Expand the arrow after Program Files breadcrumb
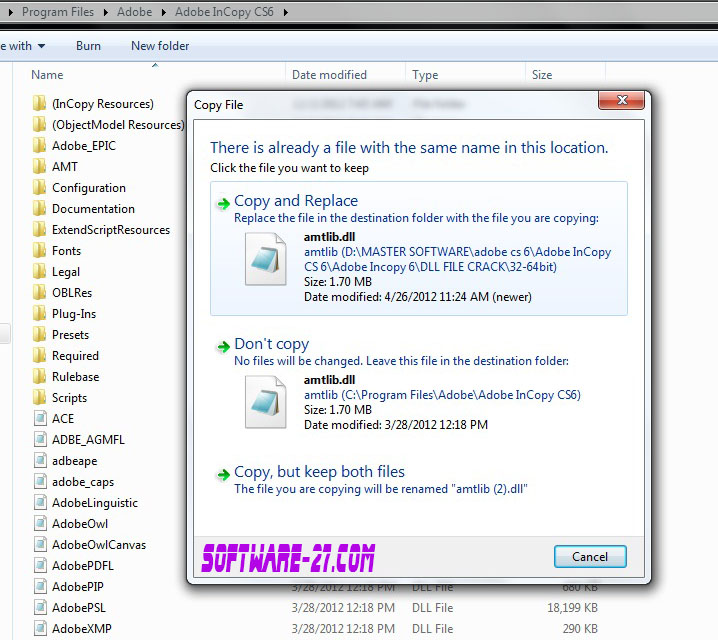Viewport: 718px width, 640px height. (x=106, y=12)
